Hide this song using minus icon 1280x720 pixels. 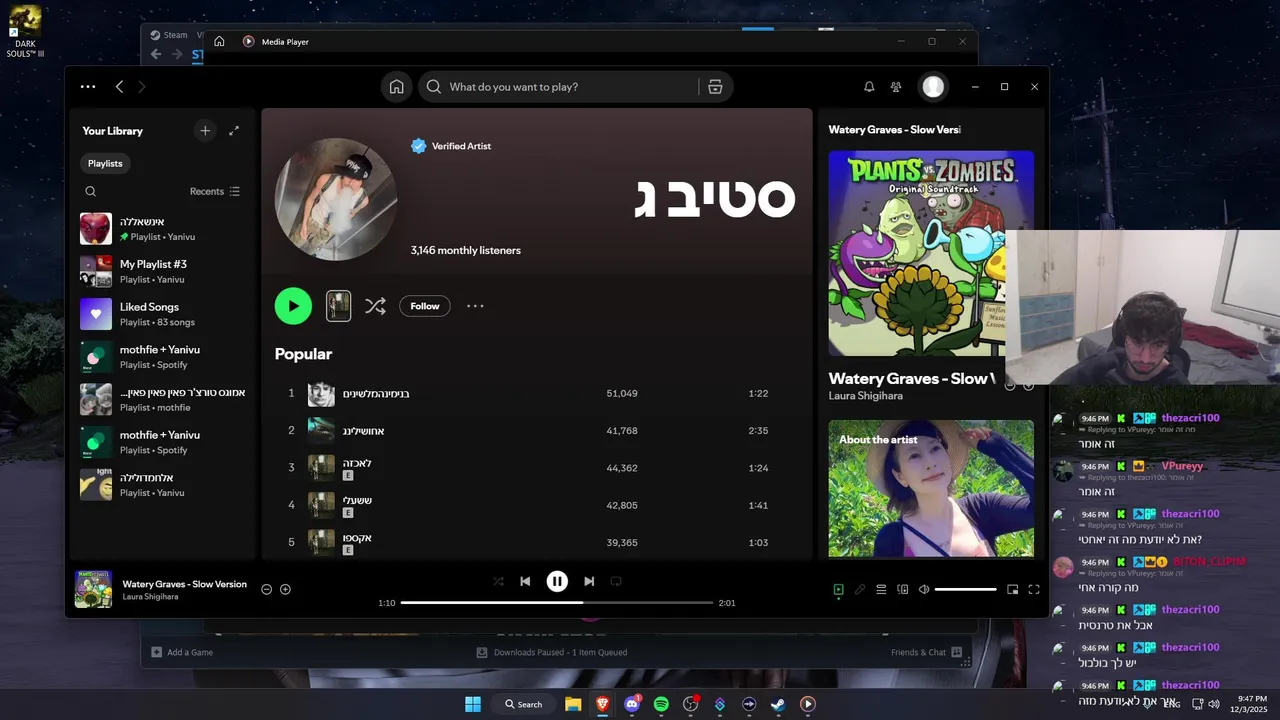[267, 589]
